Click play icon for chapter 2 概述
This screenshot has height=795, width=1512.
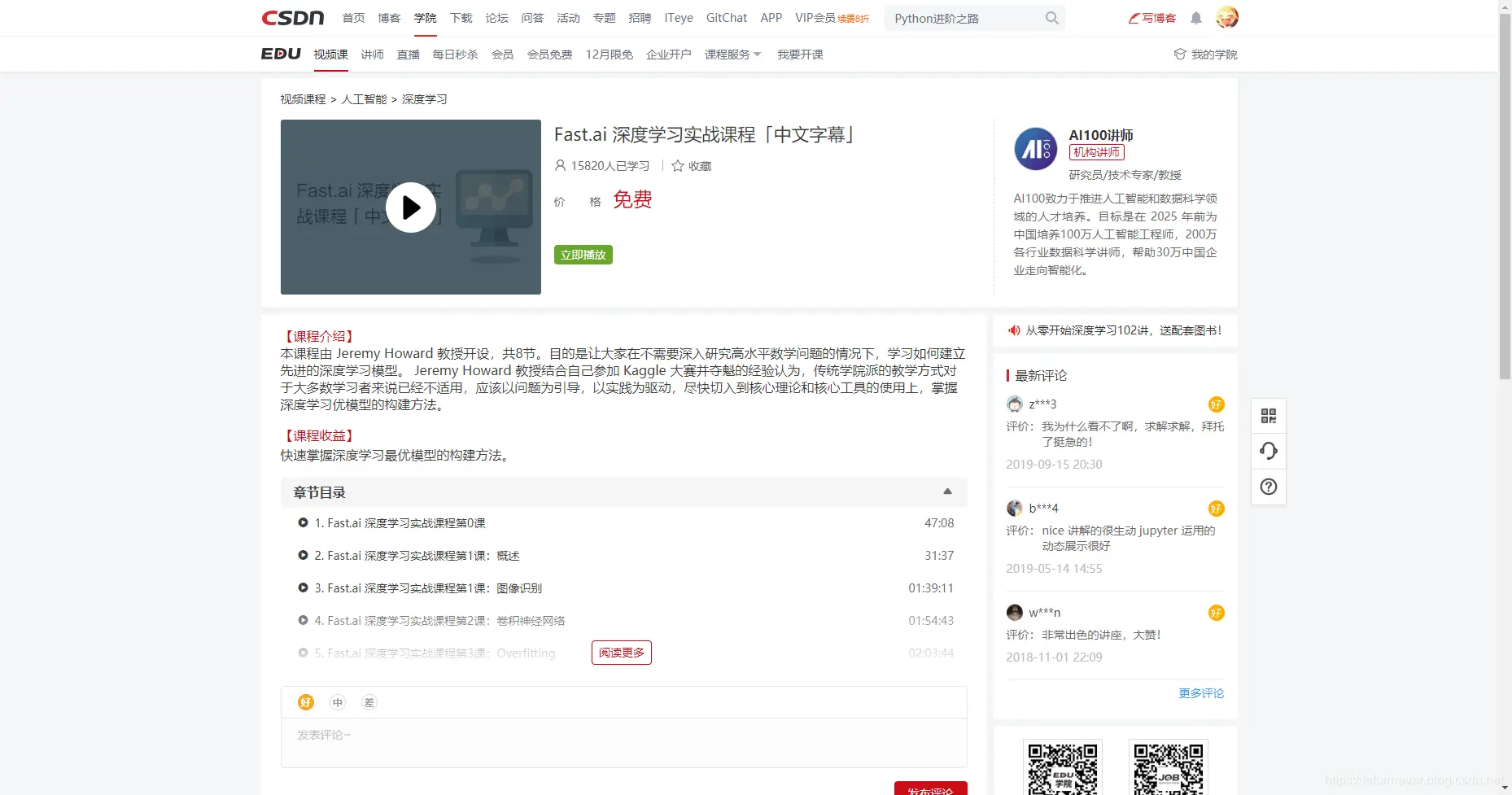click(x=303, y=556)
